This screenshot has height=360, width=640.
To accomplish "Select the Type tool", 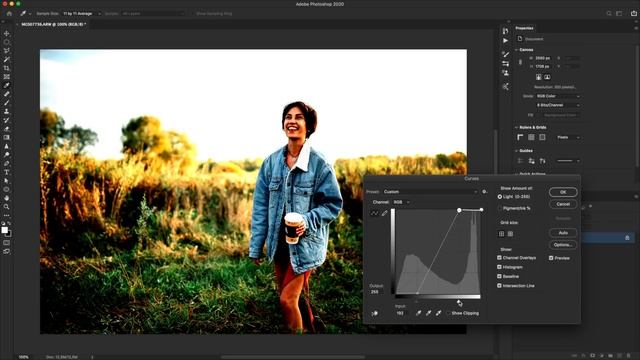I will tap(7, 172).
